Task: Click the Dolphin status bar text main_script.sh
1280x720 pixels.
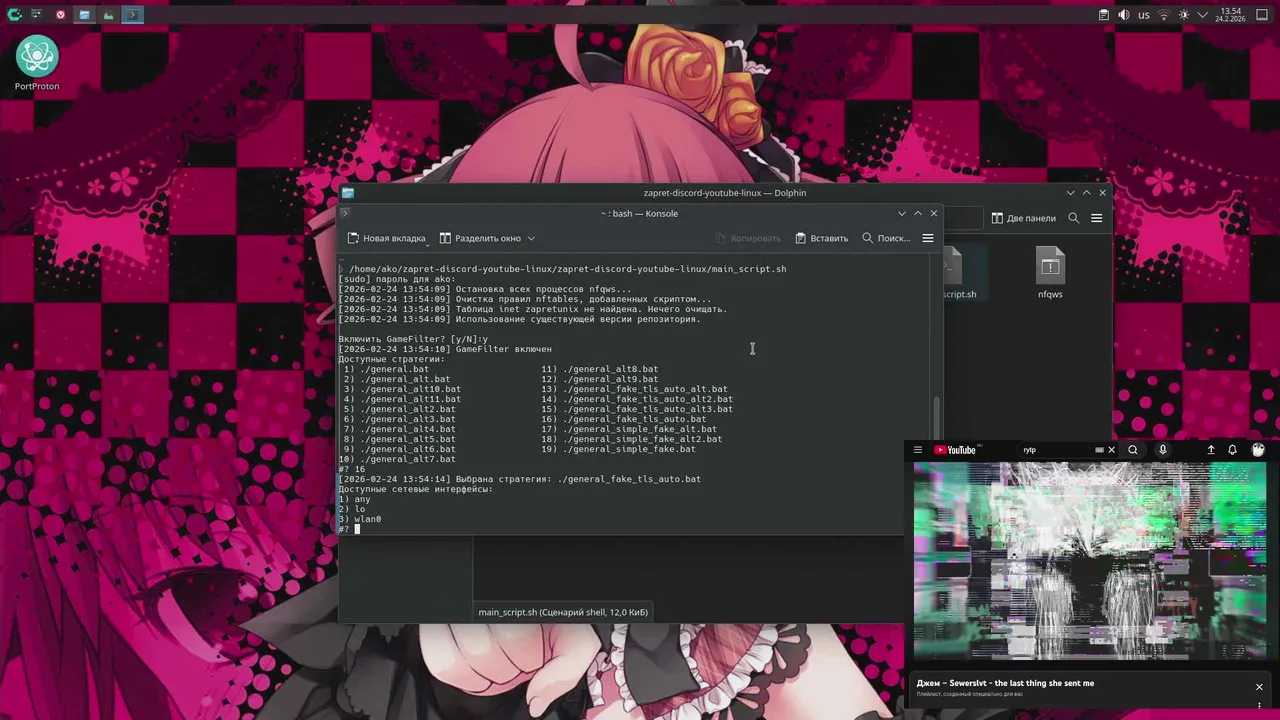Action: (x=562, y=612)
